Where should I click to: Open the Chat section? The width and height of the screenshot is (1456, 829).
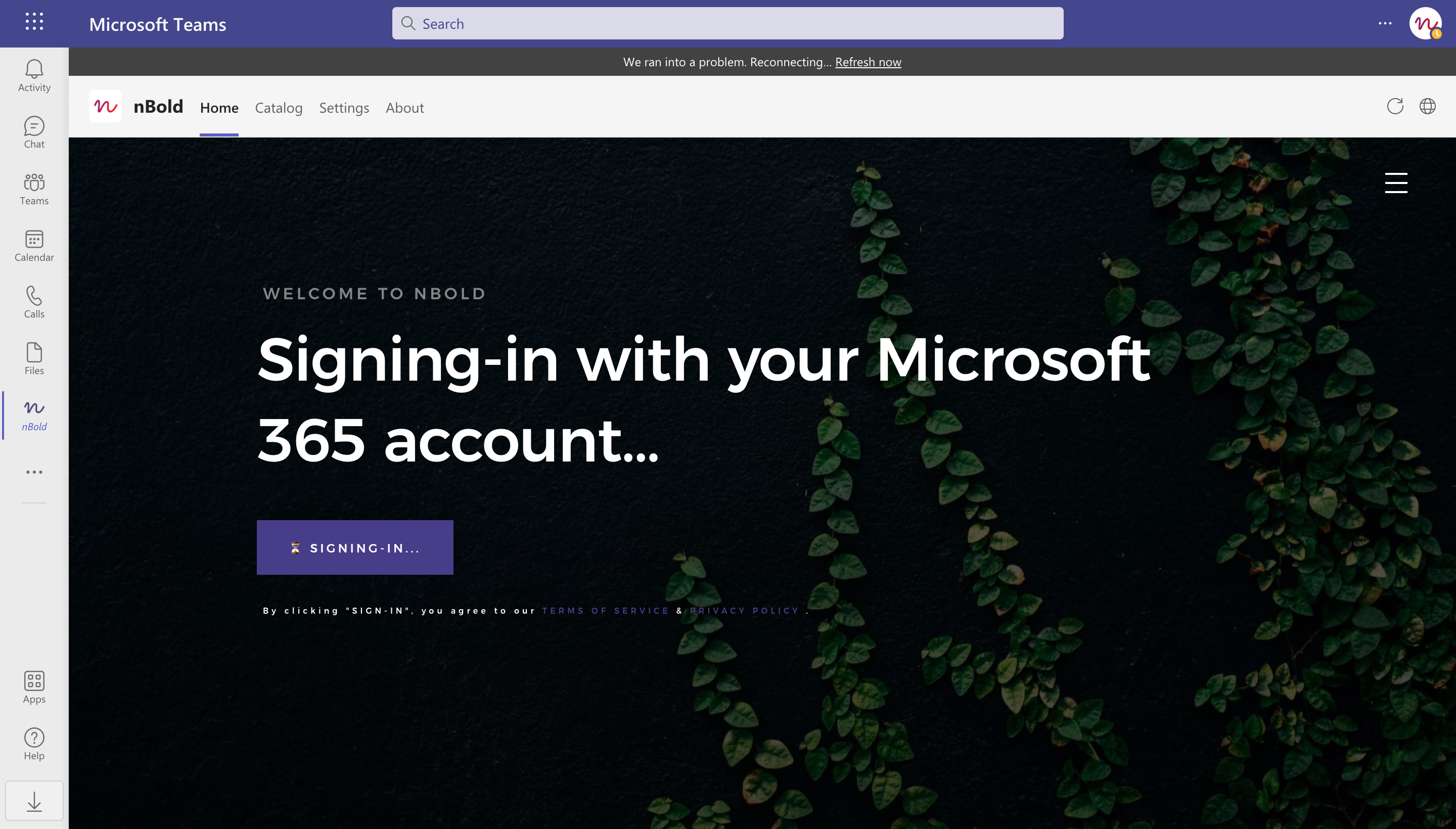click(x=34, y=132)
